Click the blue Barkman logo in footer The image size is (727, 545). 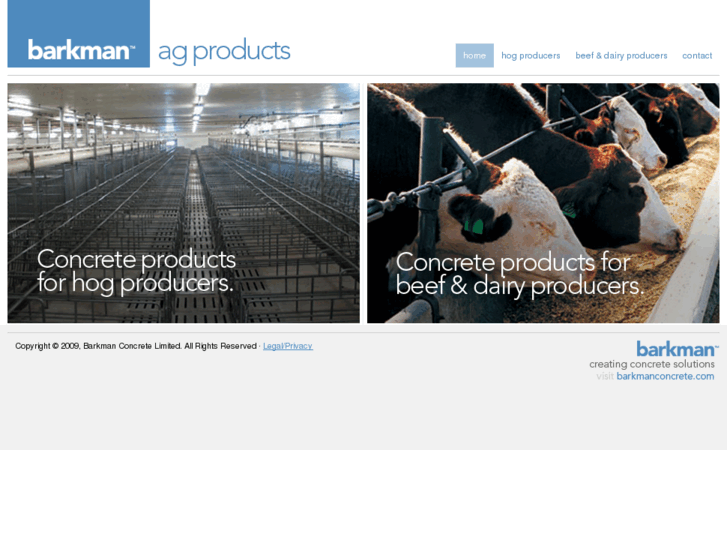point(677,349)
